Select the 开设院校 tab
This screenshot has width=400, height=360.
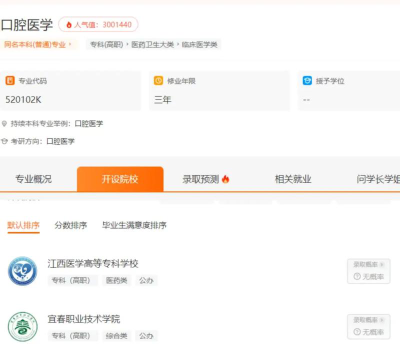click(120, 179)
